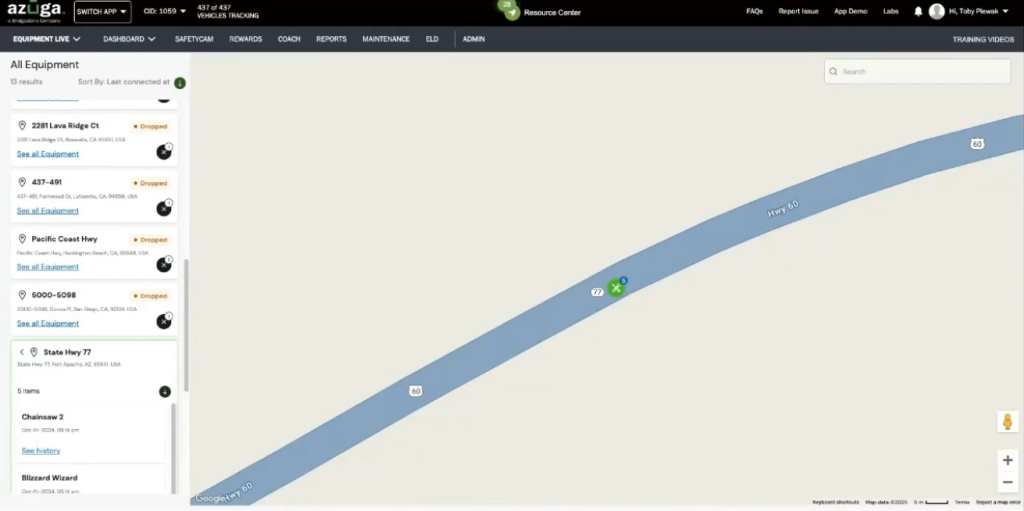Viewport: 1024px width, 511px height.
Task: Open the SWITCH APP dropdown
Action: click(103, 12)
